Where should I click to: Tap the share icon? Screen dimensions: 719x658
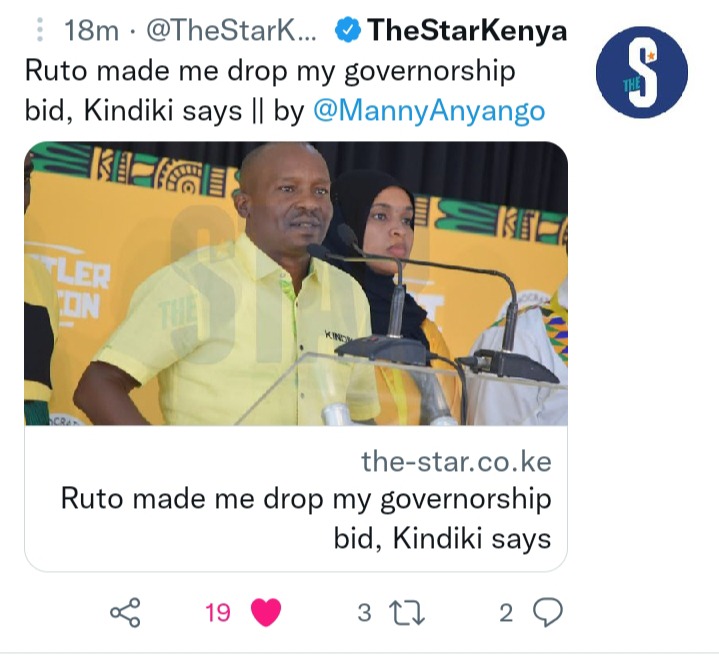pos(125,612)
